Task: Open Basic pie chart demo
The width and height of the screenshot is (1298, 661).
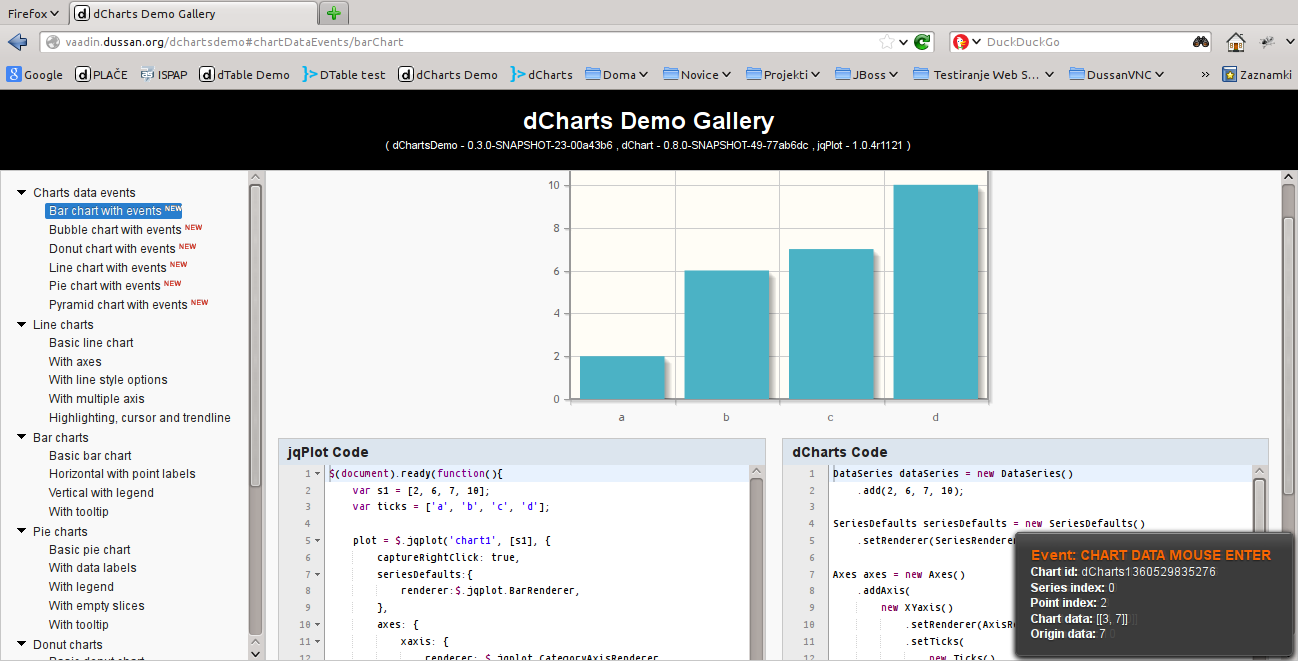Action: [90, 550]
